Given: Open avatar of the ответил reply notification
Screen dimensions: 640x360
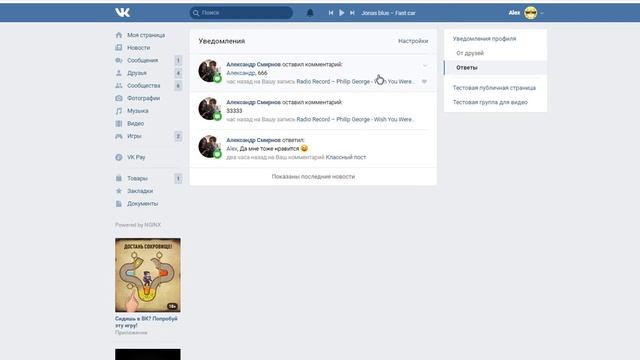Looking at the screenshot, I should (209, 147).
